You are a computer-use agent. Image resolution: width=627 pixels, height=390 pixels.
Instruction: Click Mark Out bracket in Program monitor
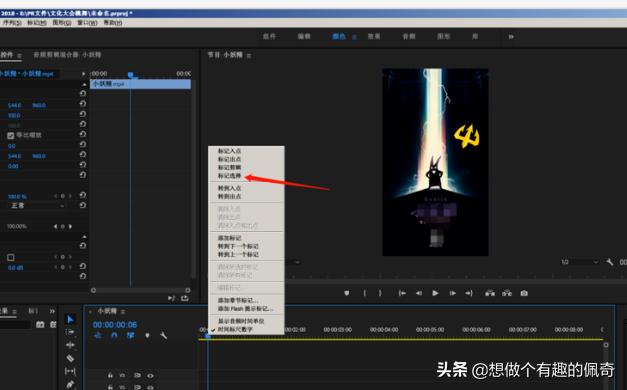click(x=380, y=293)
